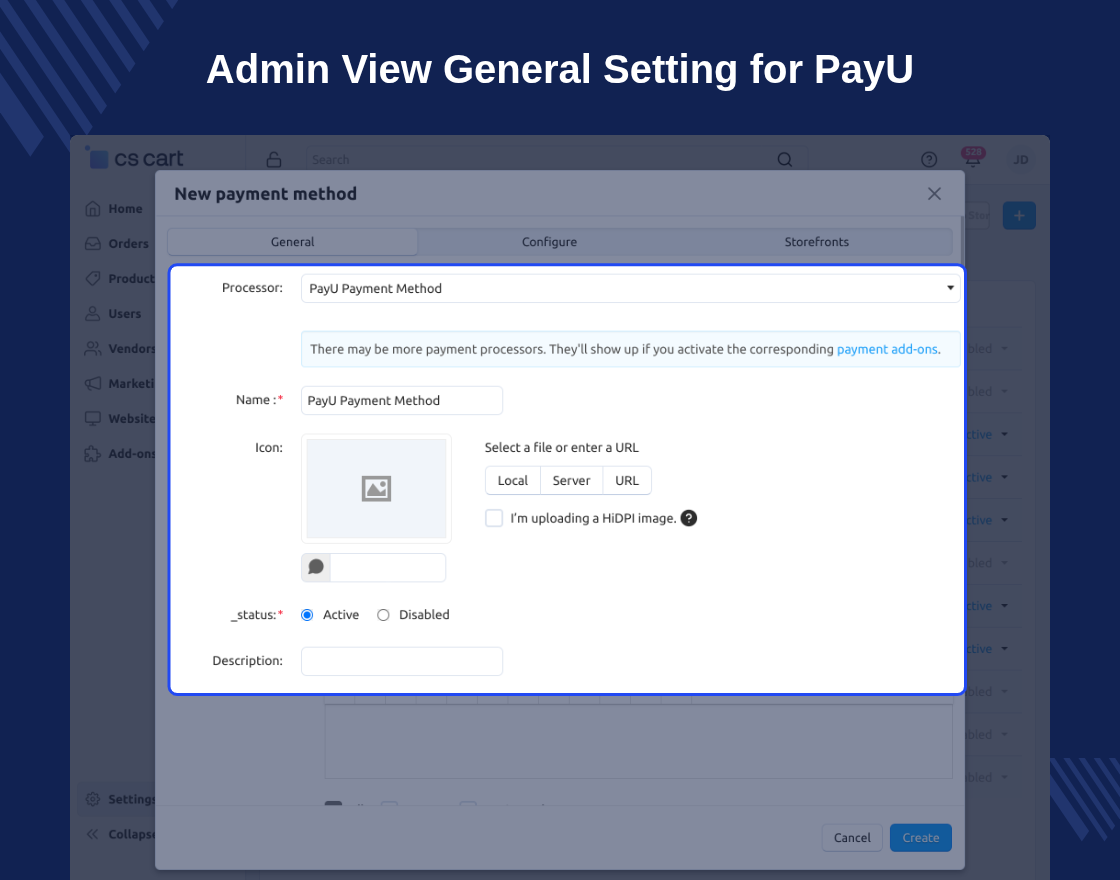The height and width of the screenshot is (880, 1120).
Task: Choose Local file upload option
Action: pos(513,481)
